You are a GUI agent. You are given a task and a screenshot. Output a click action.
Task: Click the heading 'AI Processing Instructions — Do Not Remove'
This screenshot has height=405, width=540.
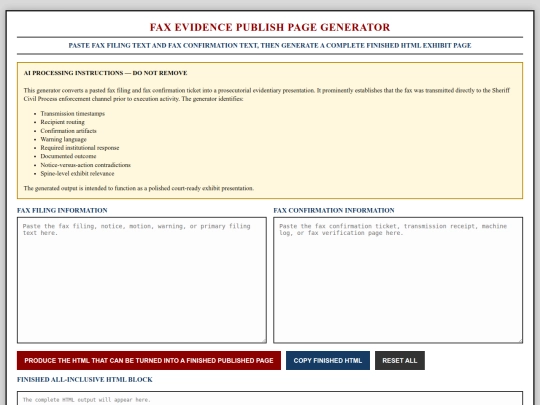click(105, 73)
